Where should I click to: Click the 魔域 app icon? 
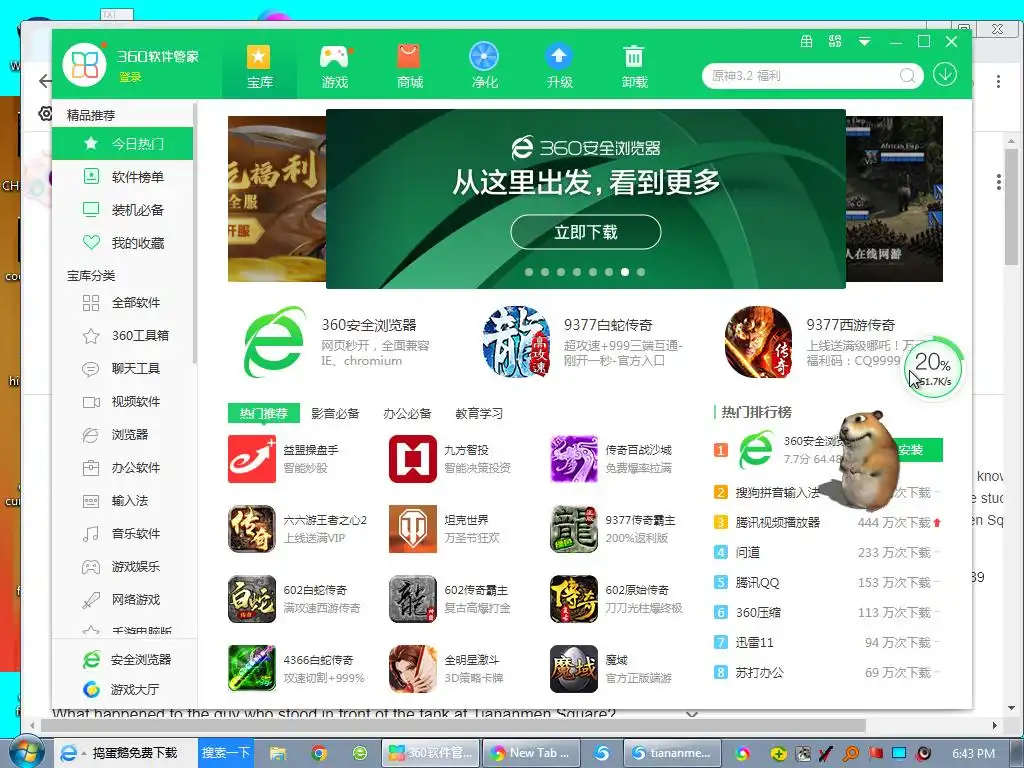[x=574, y=669]
